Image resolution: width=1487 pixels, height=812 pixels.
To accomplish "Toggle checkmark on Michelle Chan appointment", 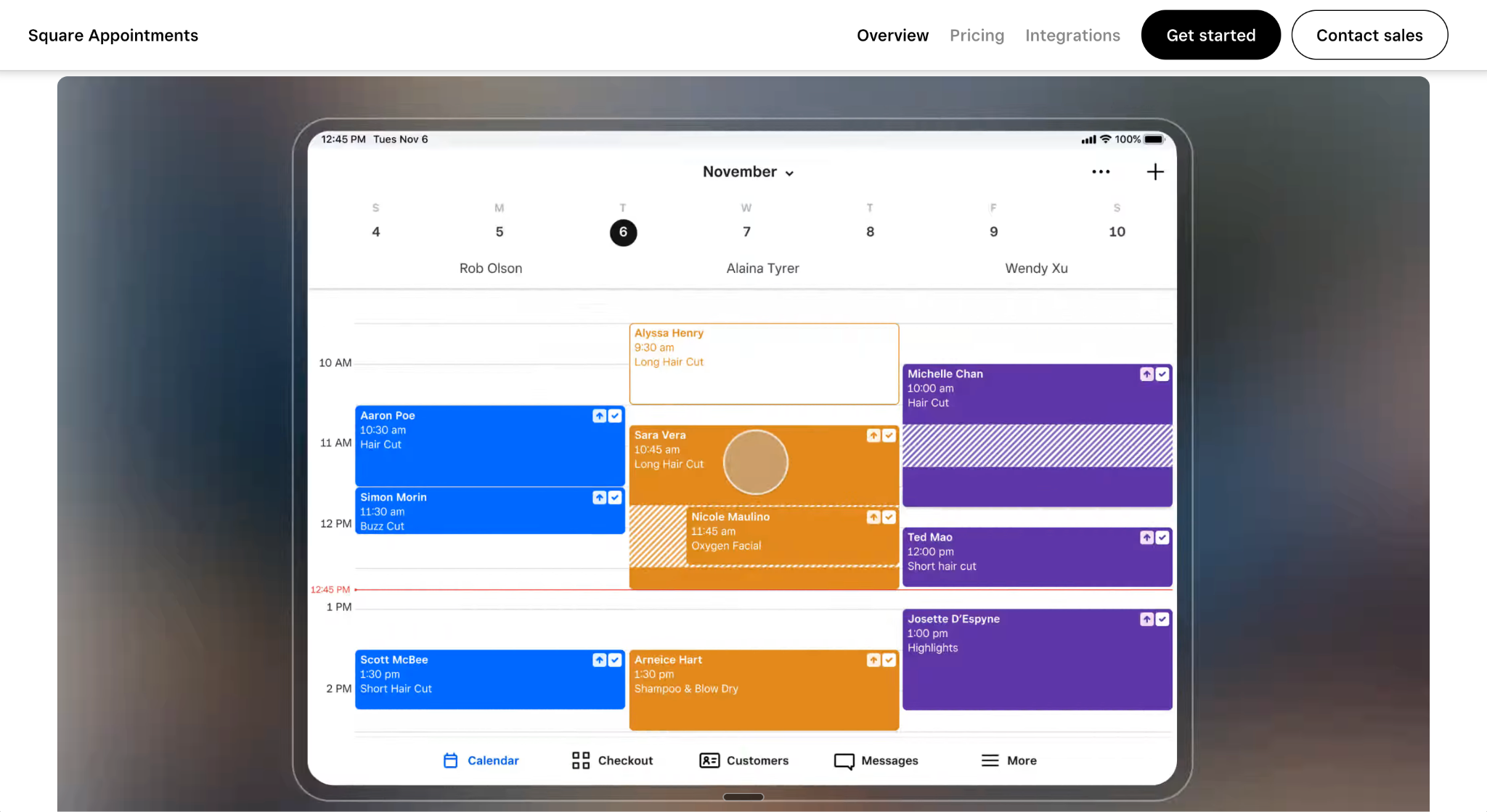I will (1162, 374).
